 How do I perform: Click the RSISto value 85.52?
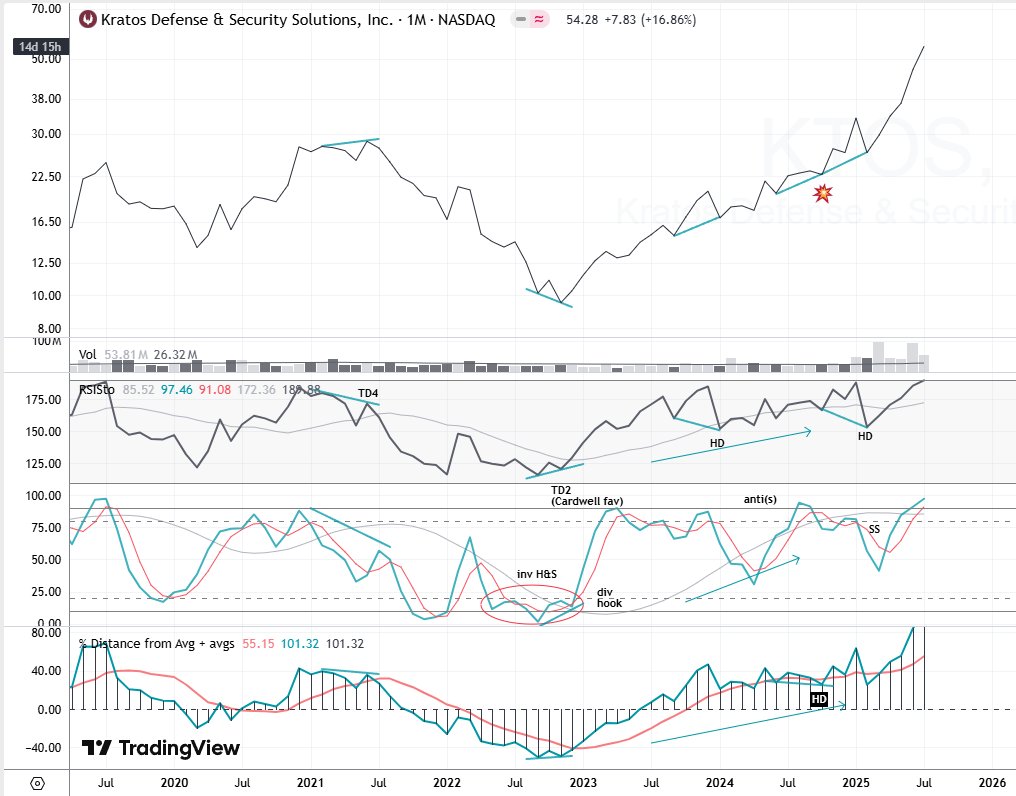coord(139,390)
